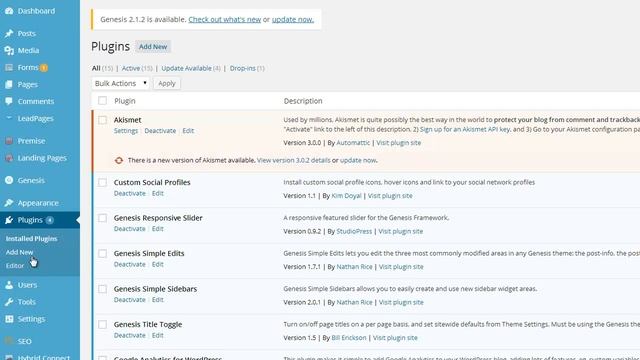
Task: Click the Akismet update refresh icon
Action: click(x=119, y=160)
